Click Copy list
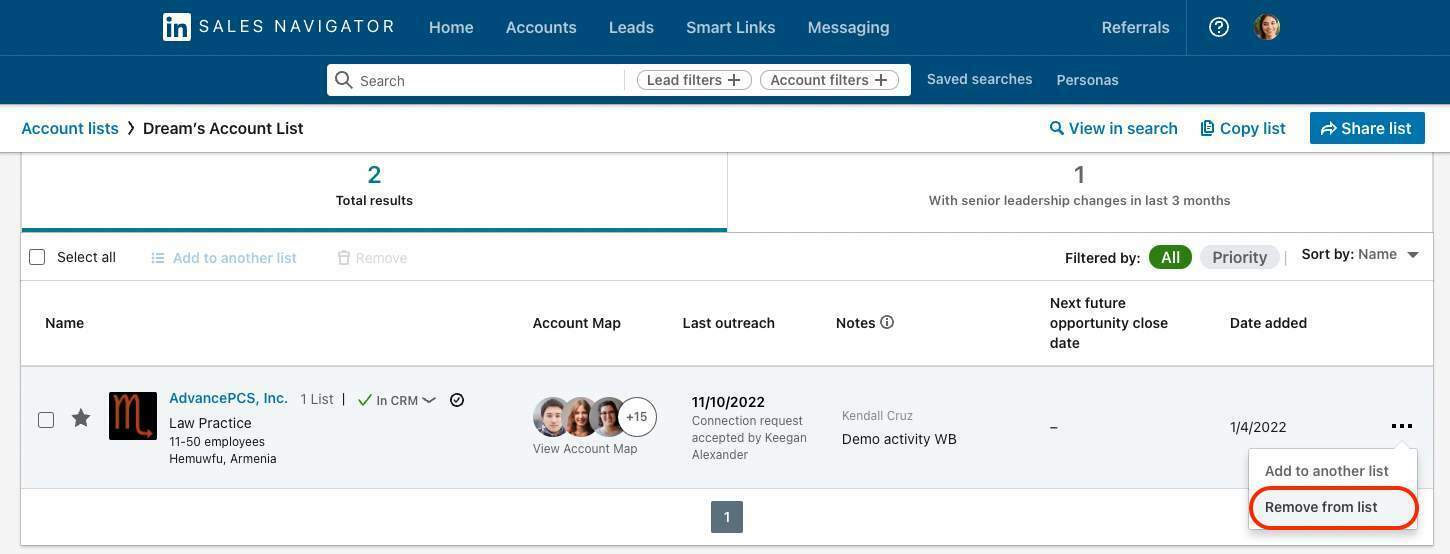 1243,128
